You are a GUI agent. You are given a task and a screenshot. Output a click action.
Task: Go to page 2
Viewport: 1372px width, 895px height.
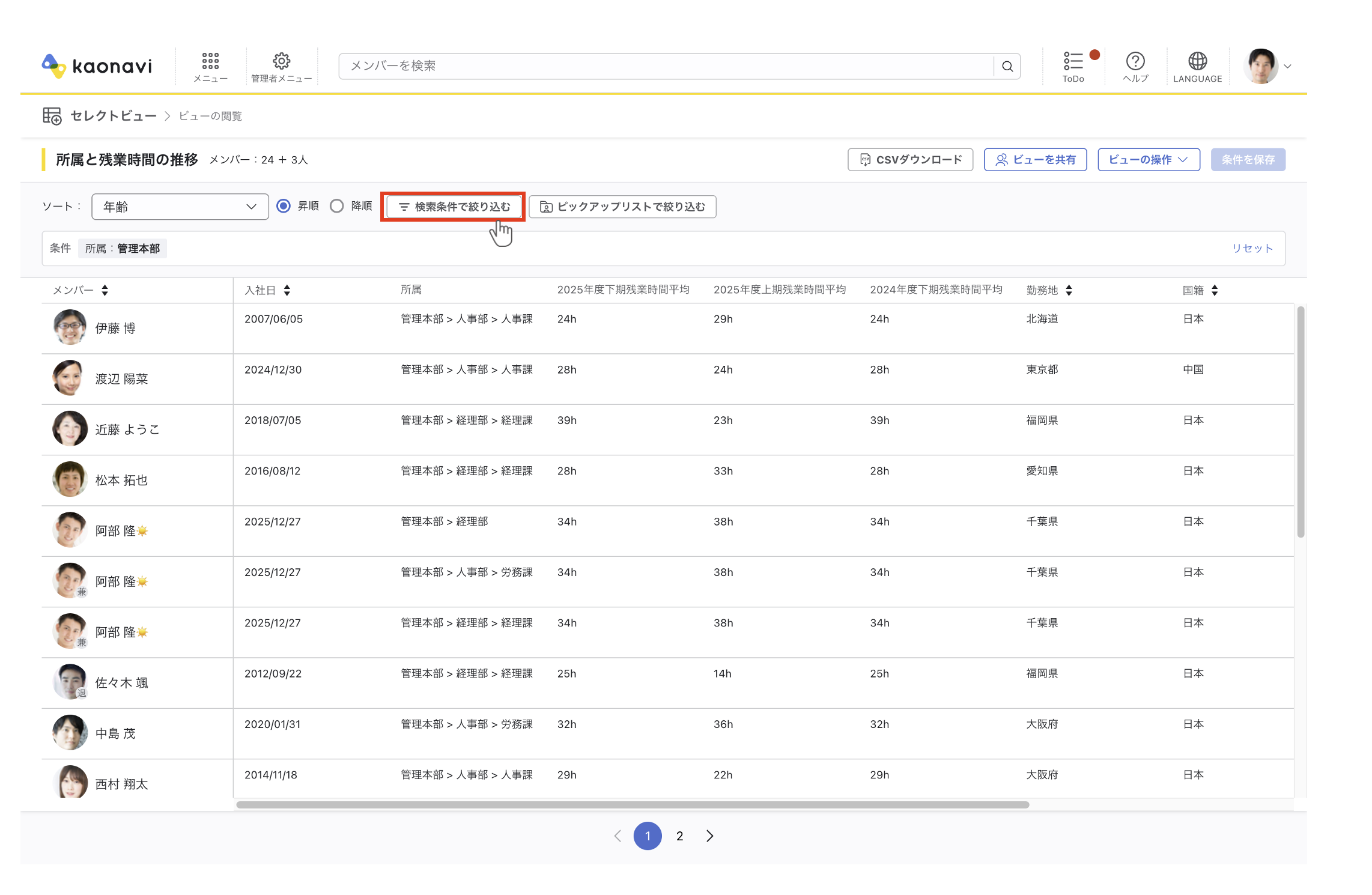[x=679, y=836]
